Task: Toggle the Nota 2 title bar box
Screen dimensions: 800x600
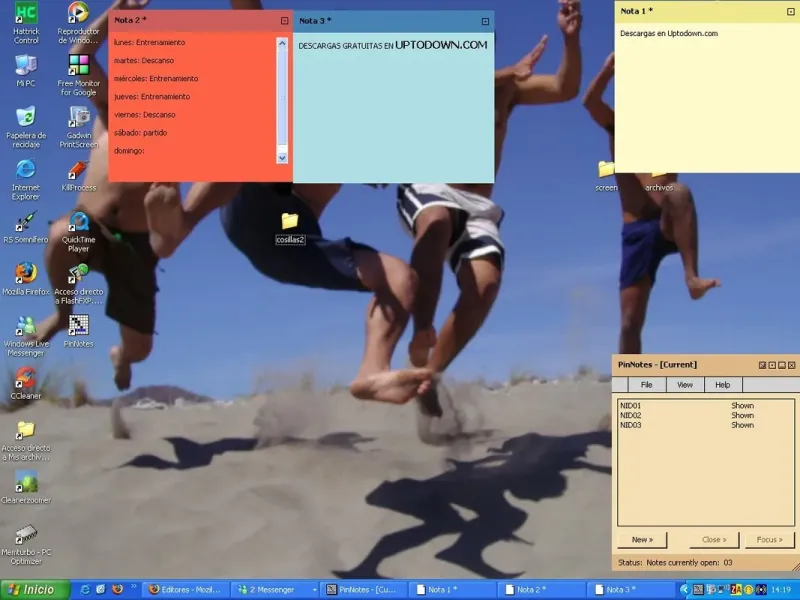Action: point(285,21)
